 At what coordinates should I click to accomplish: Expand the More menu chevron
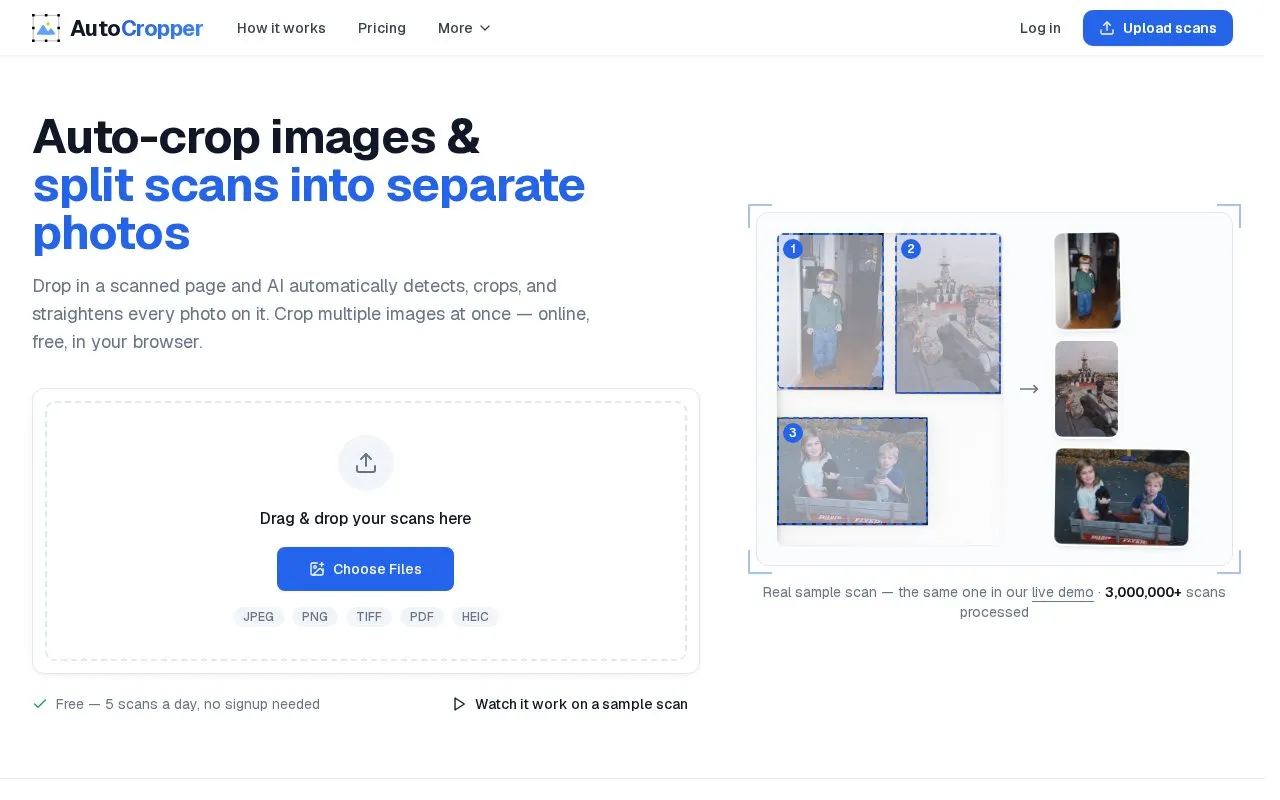485,28
